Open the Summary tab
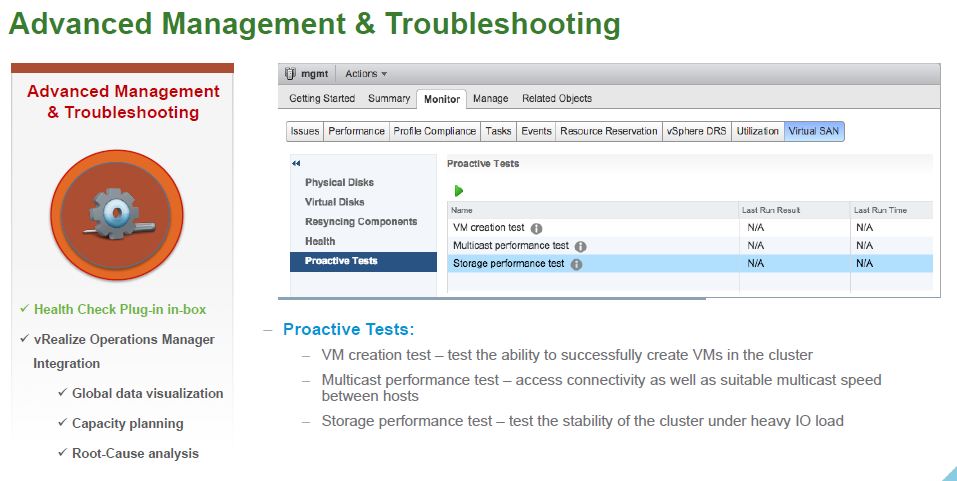957x481 pixels. 388,98
